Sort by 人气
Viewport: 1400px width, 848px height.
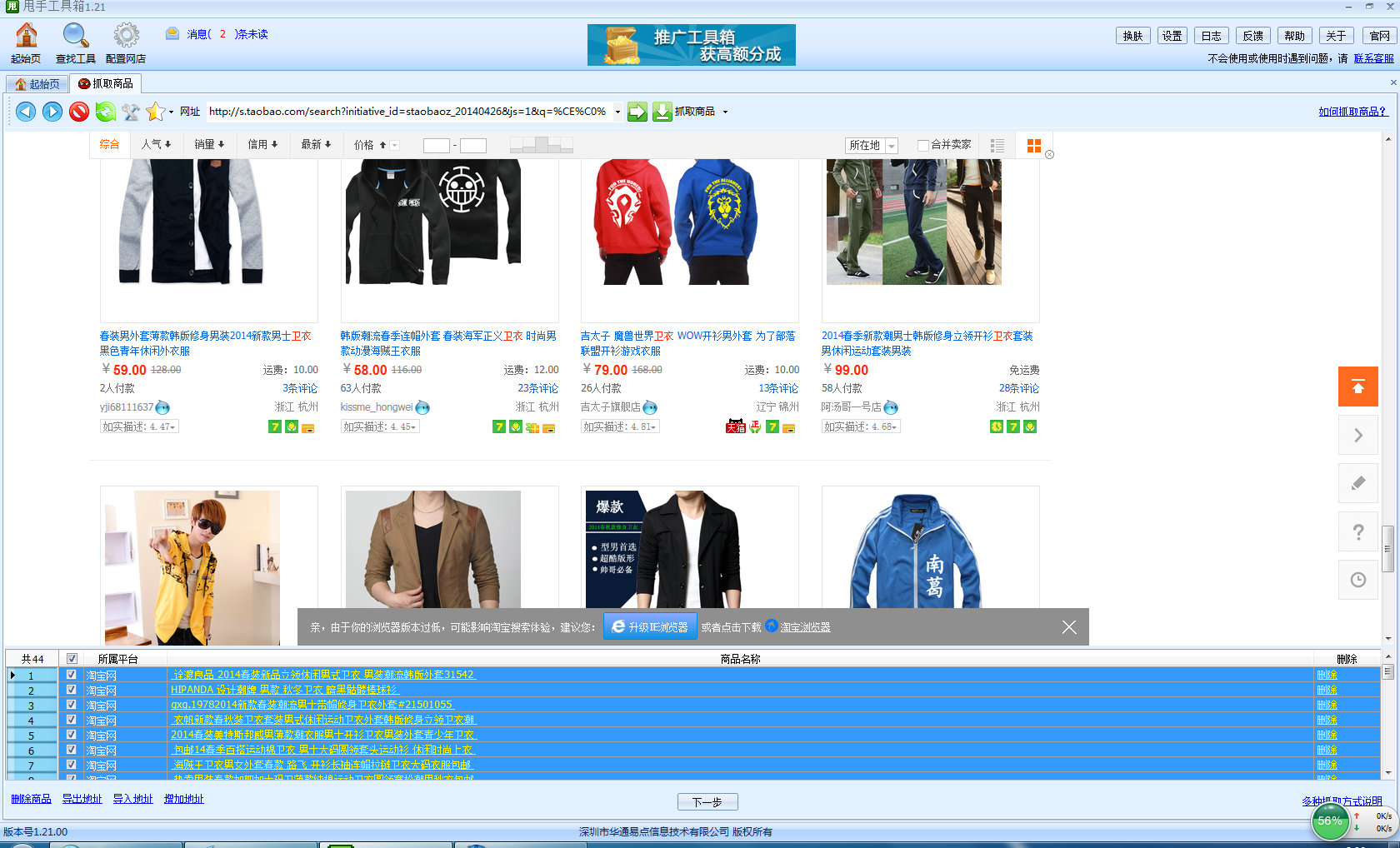(x=156, y=145)
